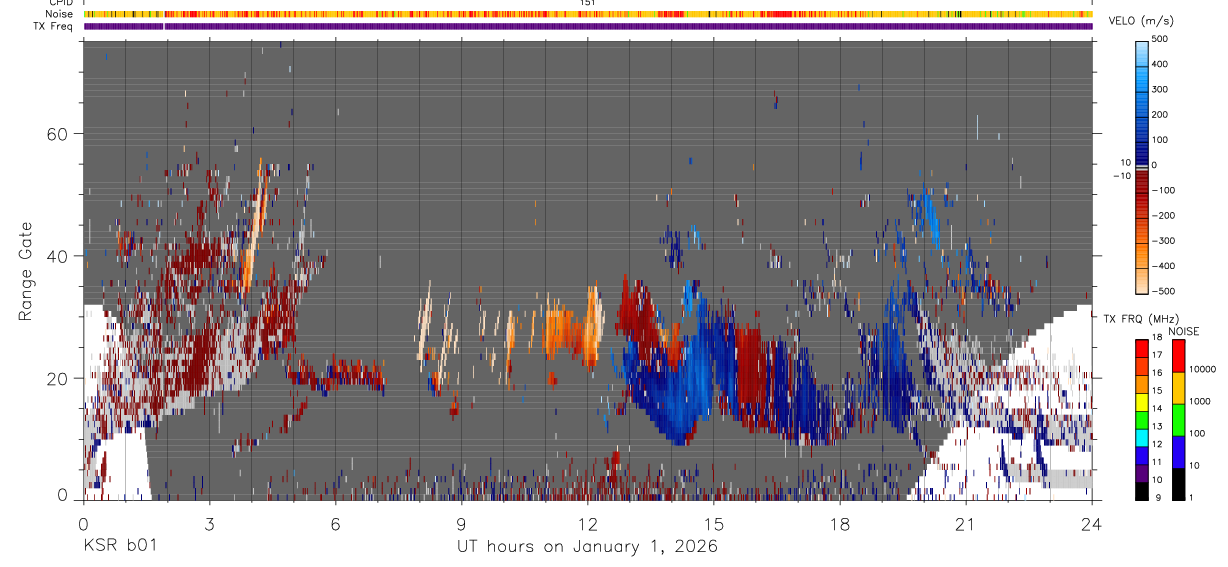
Task: Click the '-10' label left of the velocity bar
Action: click(x=1122, y=176)
